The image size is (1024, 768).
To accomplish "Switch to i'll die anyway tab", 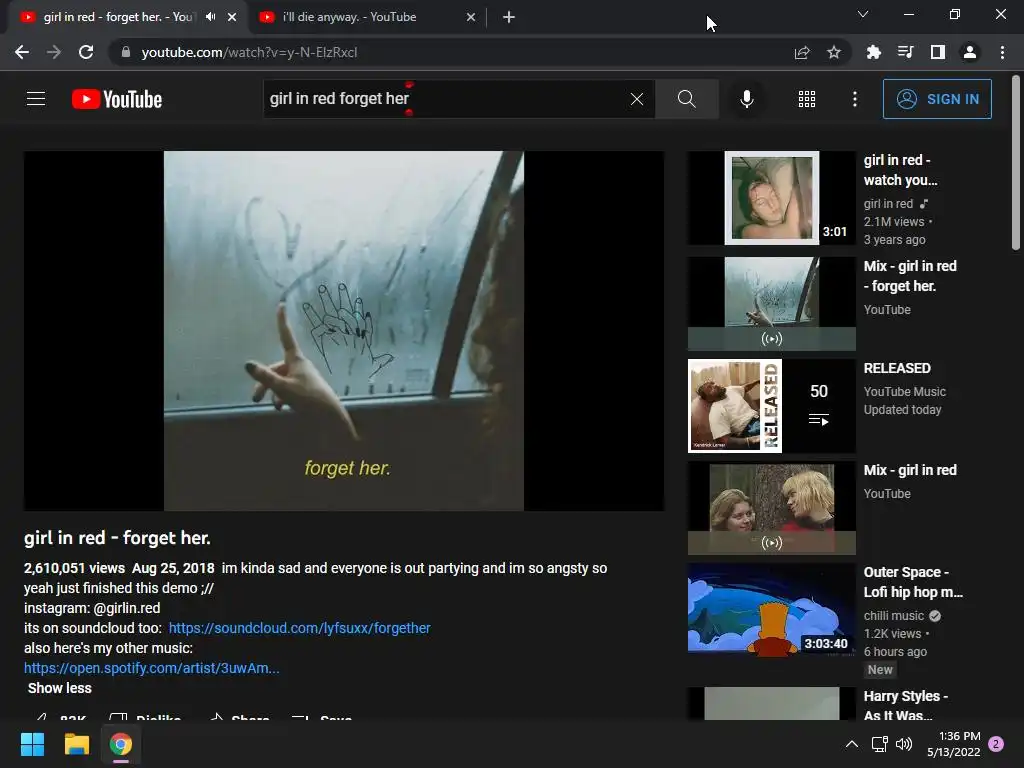I will (x=349, y=17).
